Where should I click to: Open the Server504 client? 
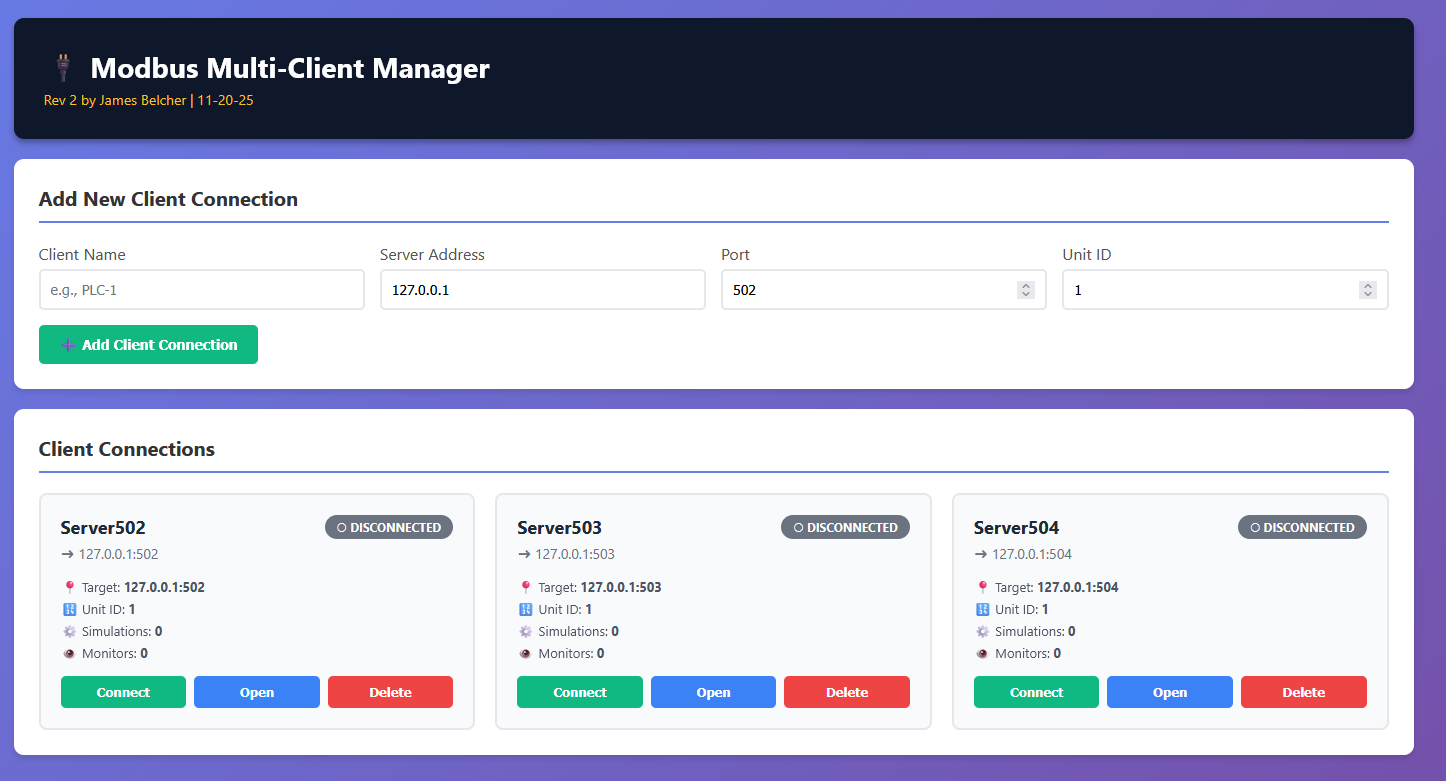coord(1170,692)
